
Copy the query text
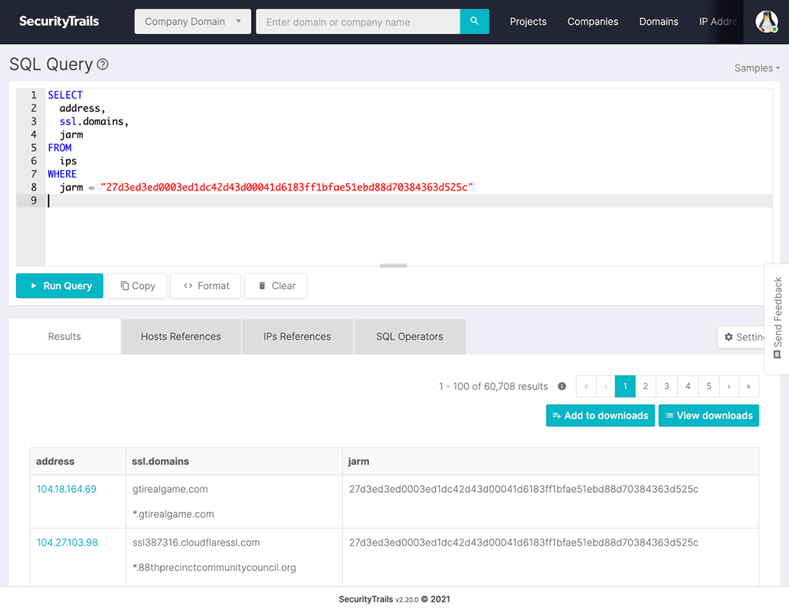pyautogui.click(x=137, y=286)
